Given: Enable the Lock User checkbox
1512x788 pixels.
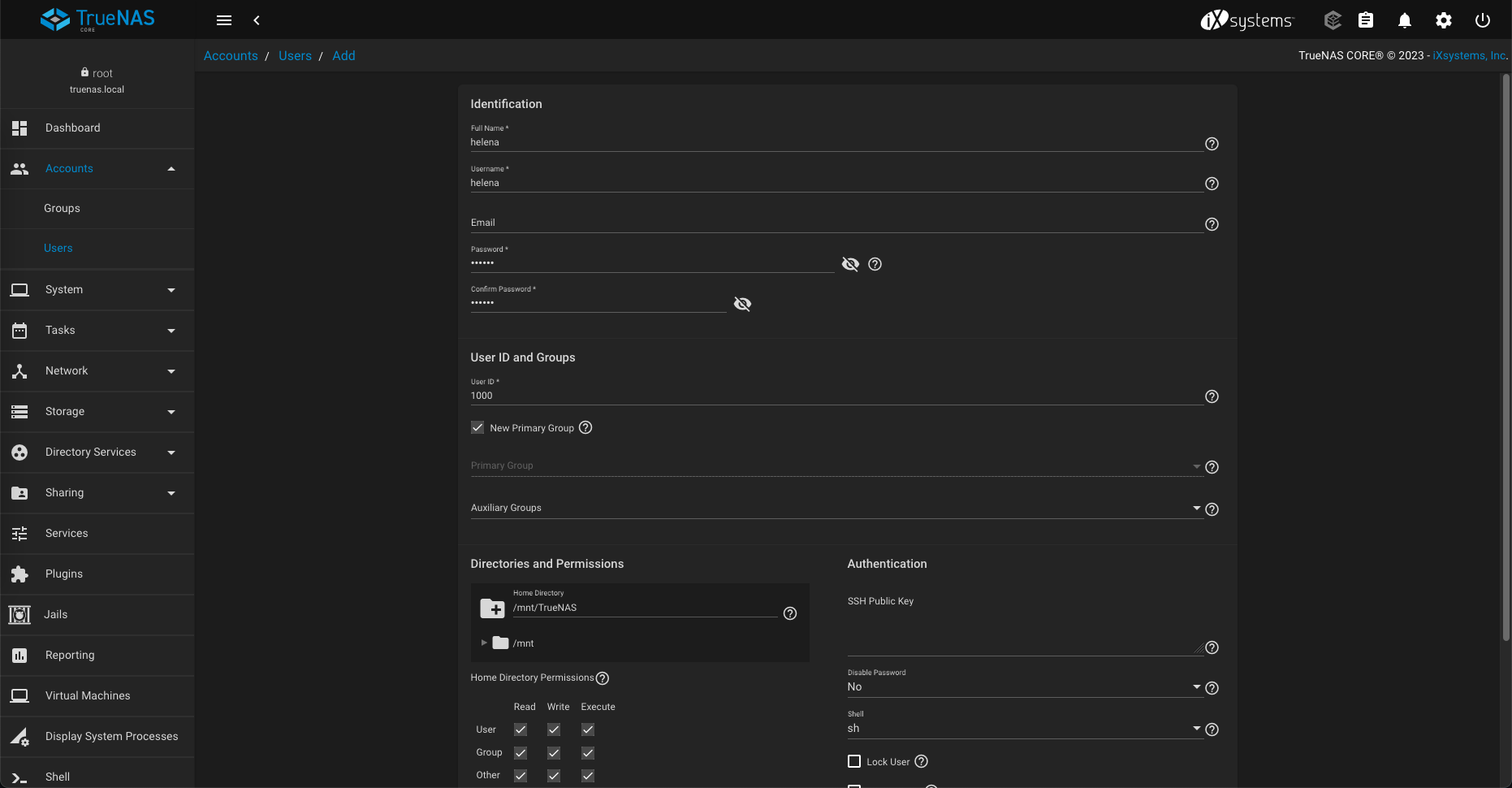Looking at the screenshot, I should point(854,761).
